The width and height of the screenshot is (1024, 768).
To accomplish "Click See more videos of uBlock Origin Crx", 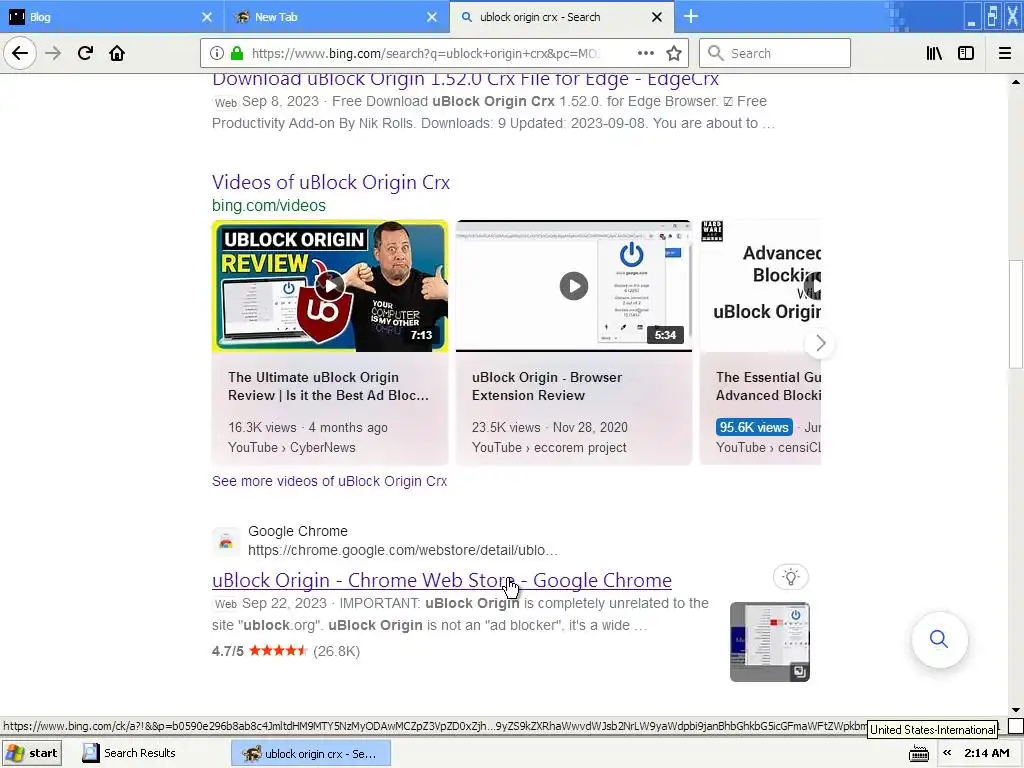I will point(329,481).
